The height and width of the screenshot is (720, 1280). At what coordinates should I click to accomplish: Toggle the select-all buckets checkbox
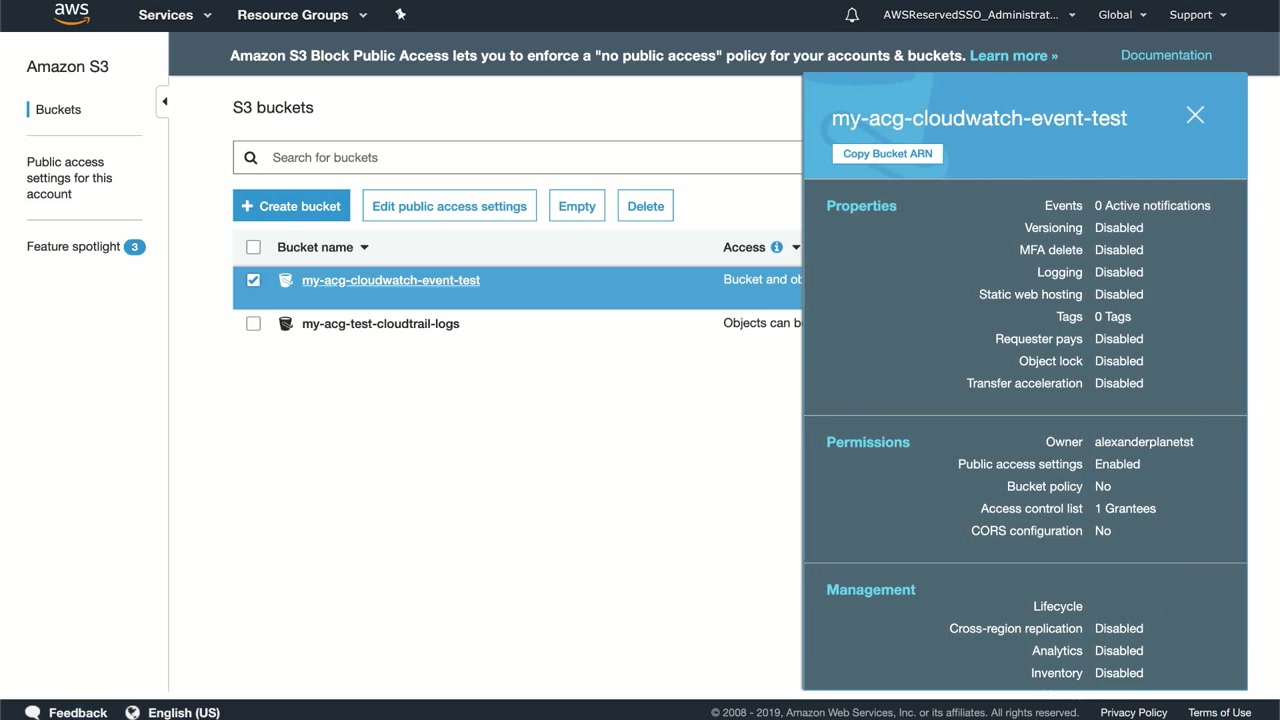(253, 247)
